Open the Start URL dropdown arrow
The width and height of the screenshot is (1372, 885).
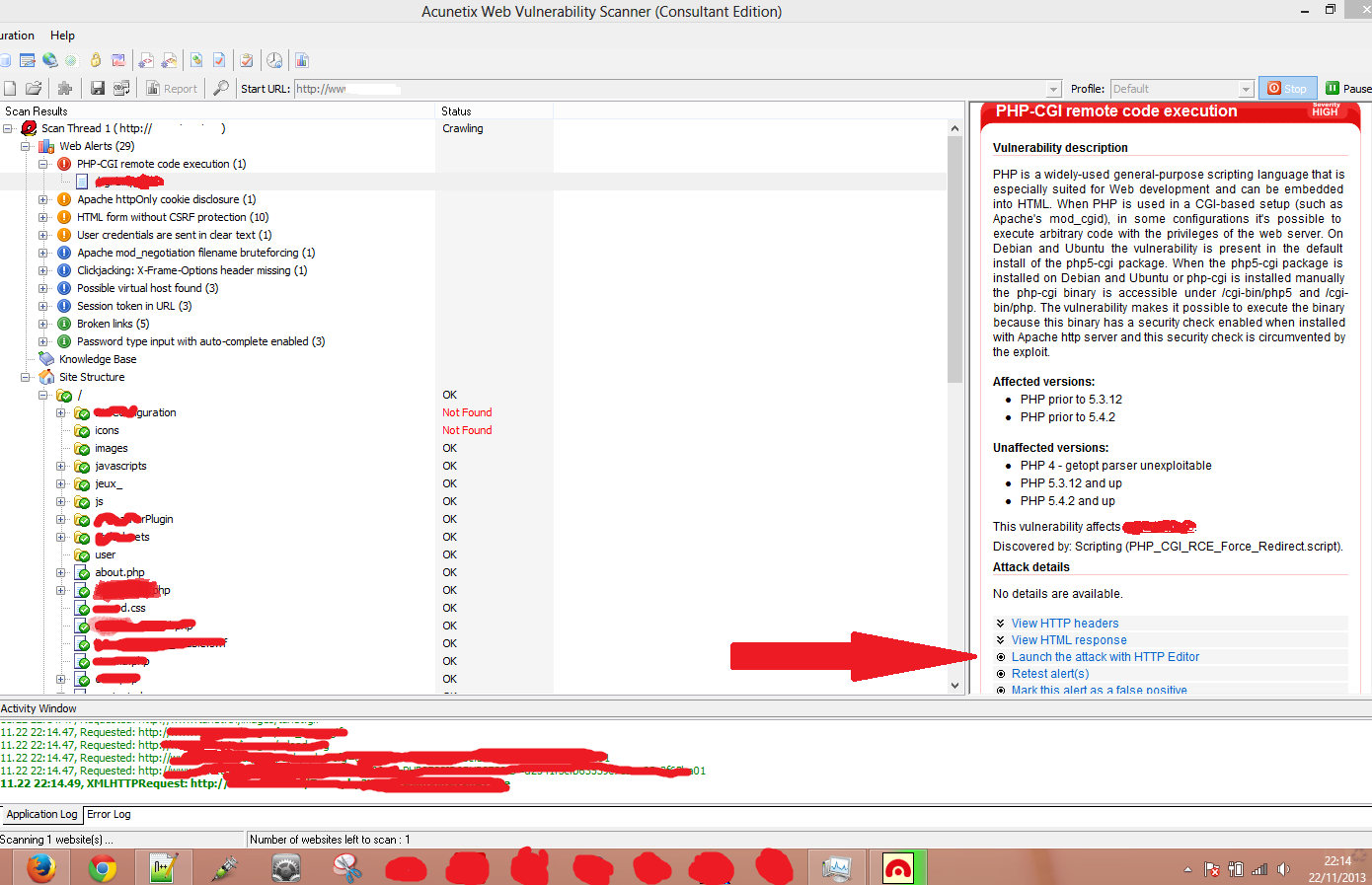point(1053,89)
